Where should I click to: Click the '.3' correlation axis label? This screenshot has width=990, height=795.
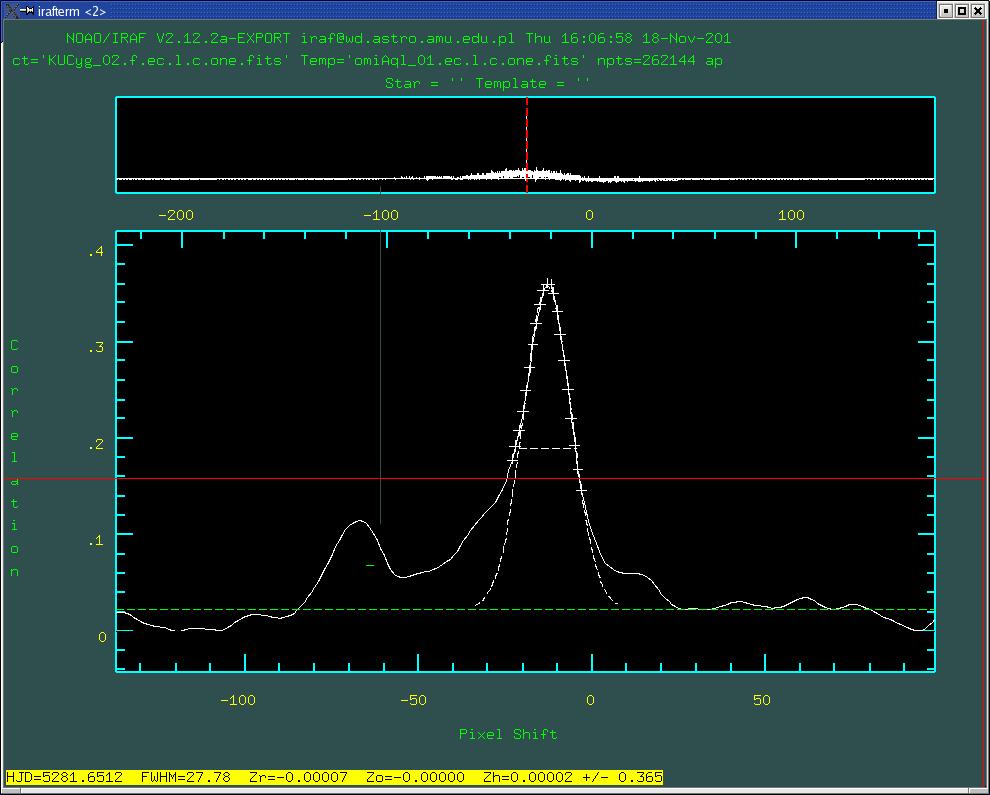coord(96,347)
